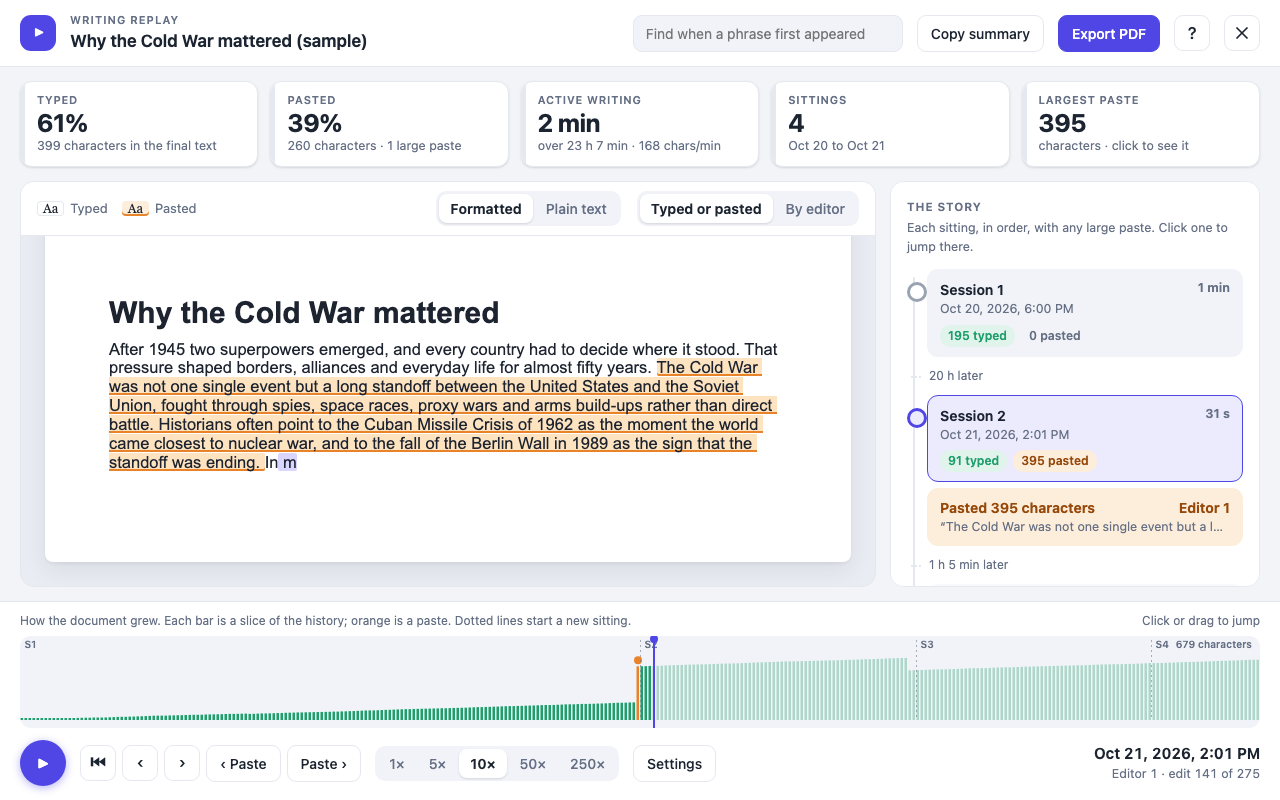Open the Pasted 395 characters entry

[x=1085, y=517]
